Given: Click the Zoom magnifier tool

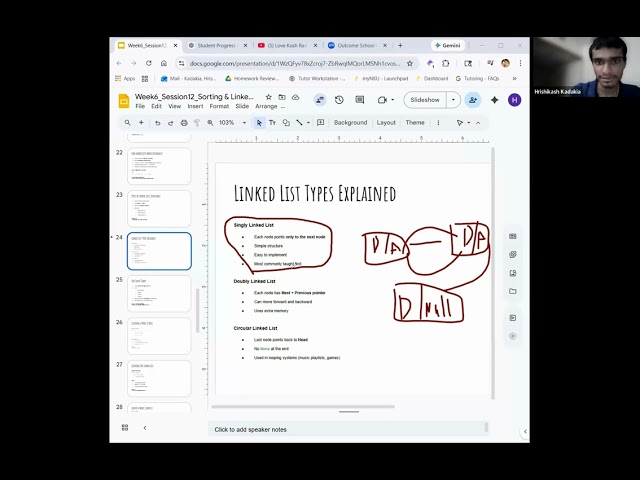Looking at the screenshot, I should pos(210,123).
